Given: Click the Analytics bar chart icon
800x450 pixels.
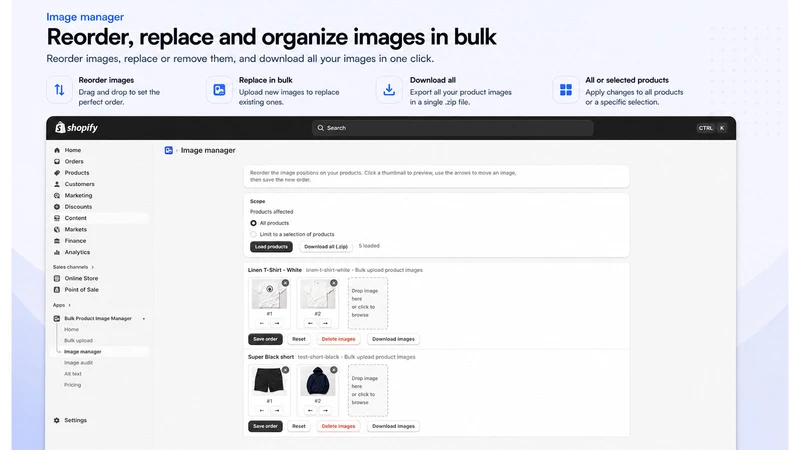Looking at the screenshot, I should tap(57, 252).
